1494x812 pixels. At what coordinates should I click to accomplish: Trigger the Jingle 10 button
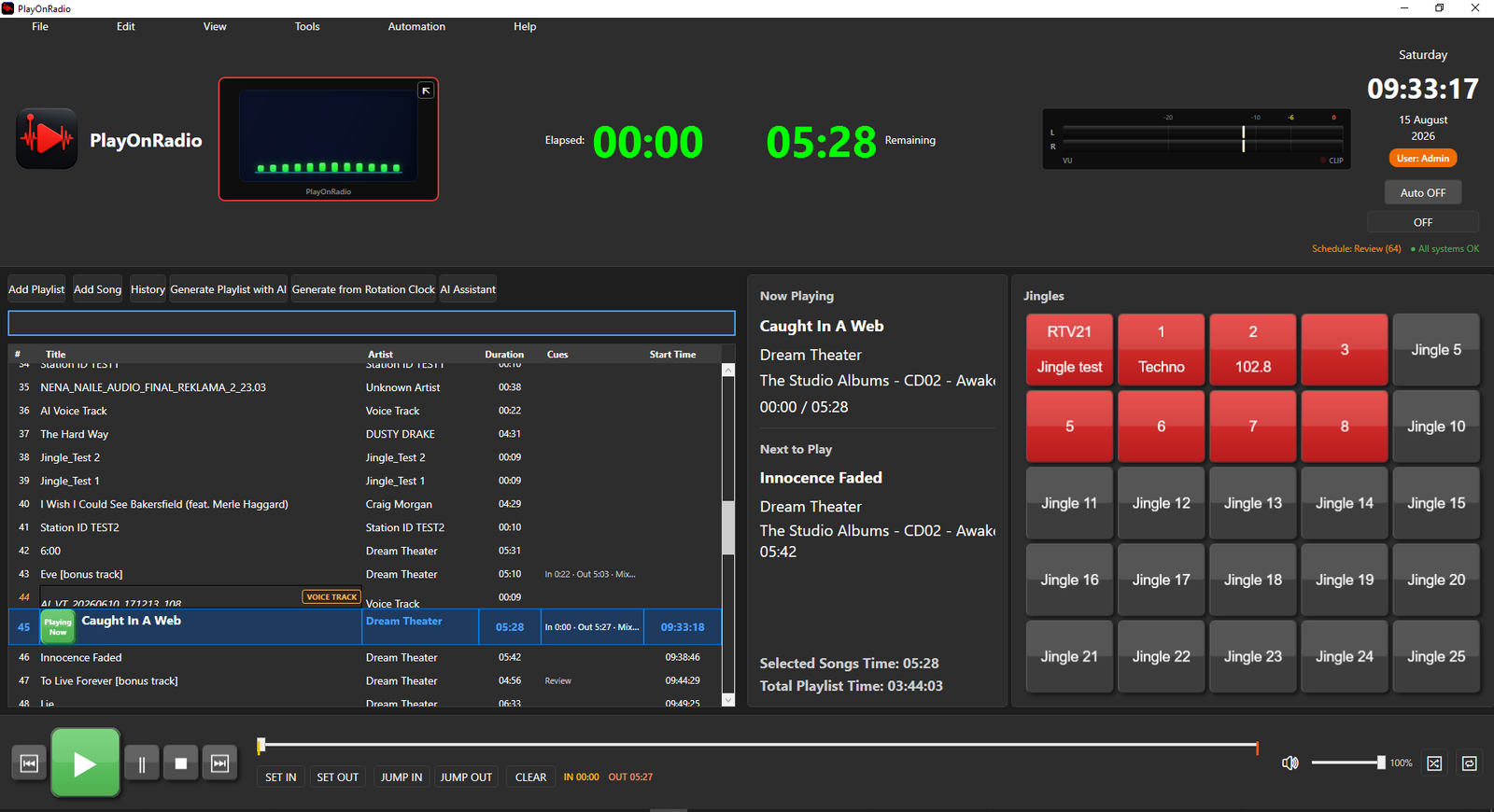coord(1436,427)
